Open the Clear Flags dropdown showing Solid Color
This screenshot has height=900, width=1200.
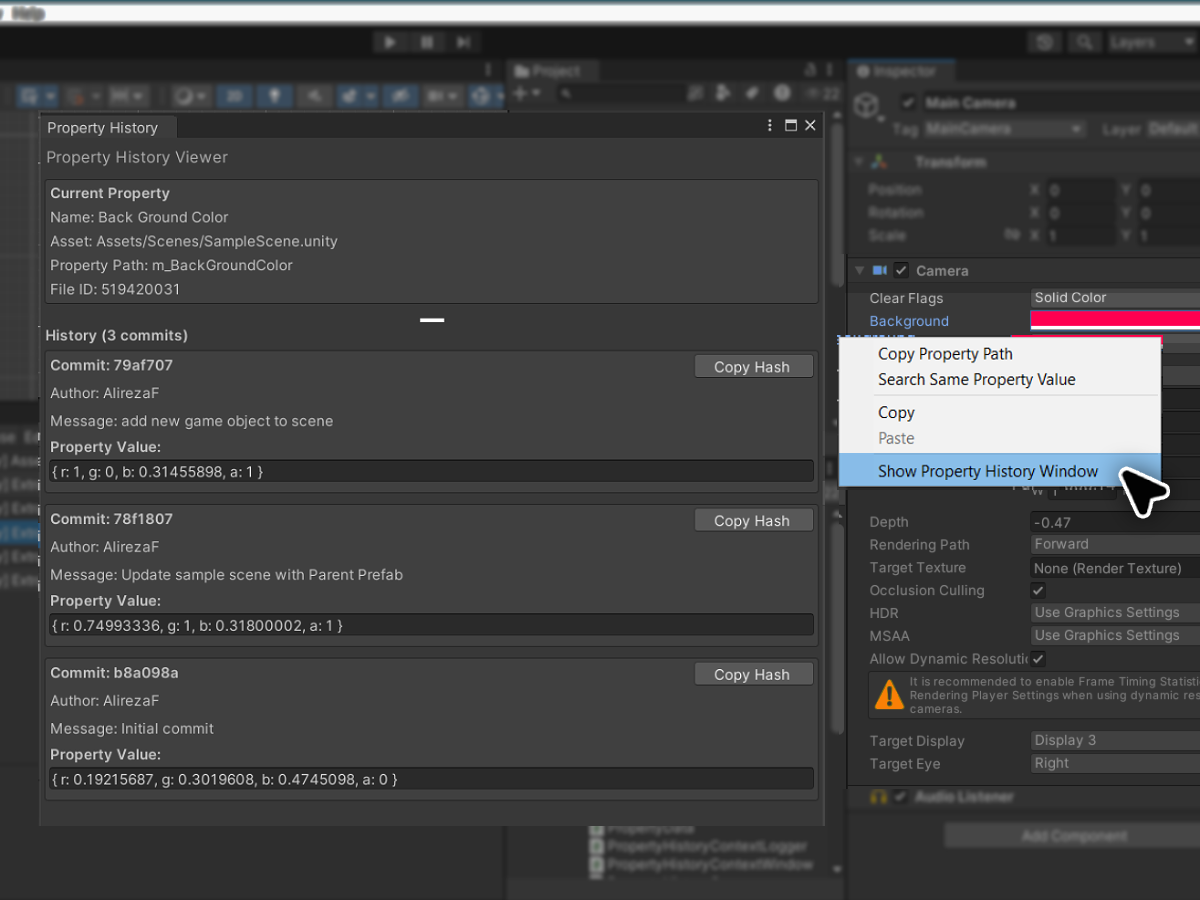1115,298
